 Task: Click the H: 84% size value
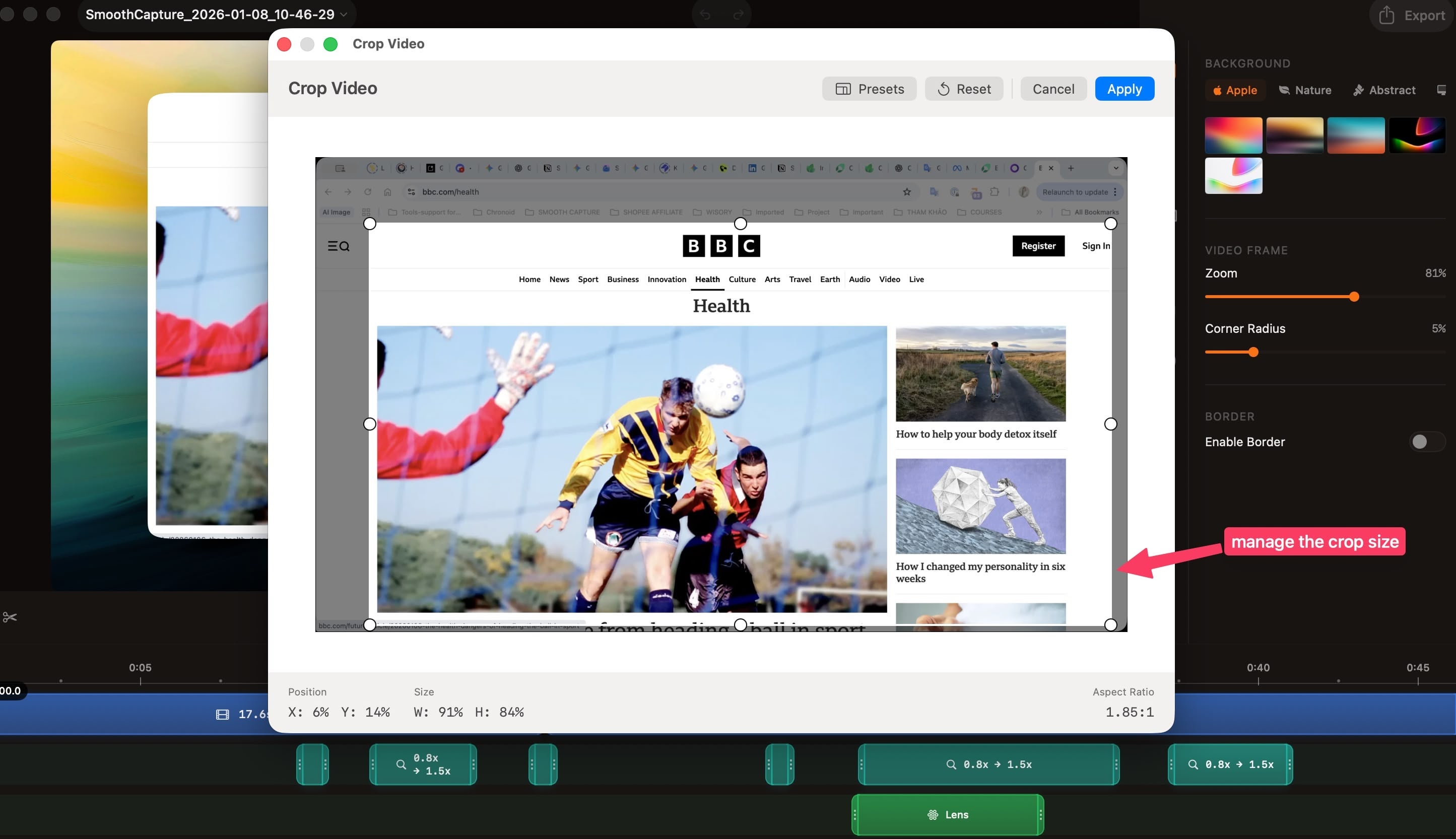499,712
